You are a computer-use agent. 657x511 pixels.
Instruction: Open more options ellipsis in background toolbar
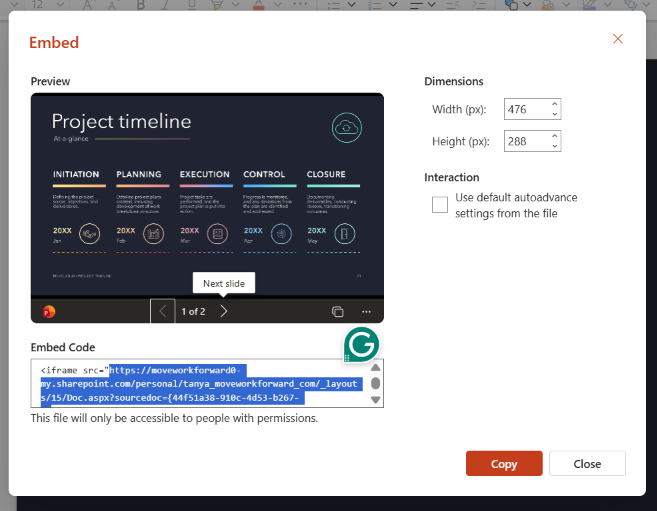[x=300, y=4]
